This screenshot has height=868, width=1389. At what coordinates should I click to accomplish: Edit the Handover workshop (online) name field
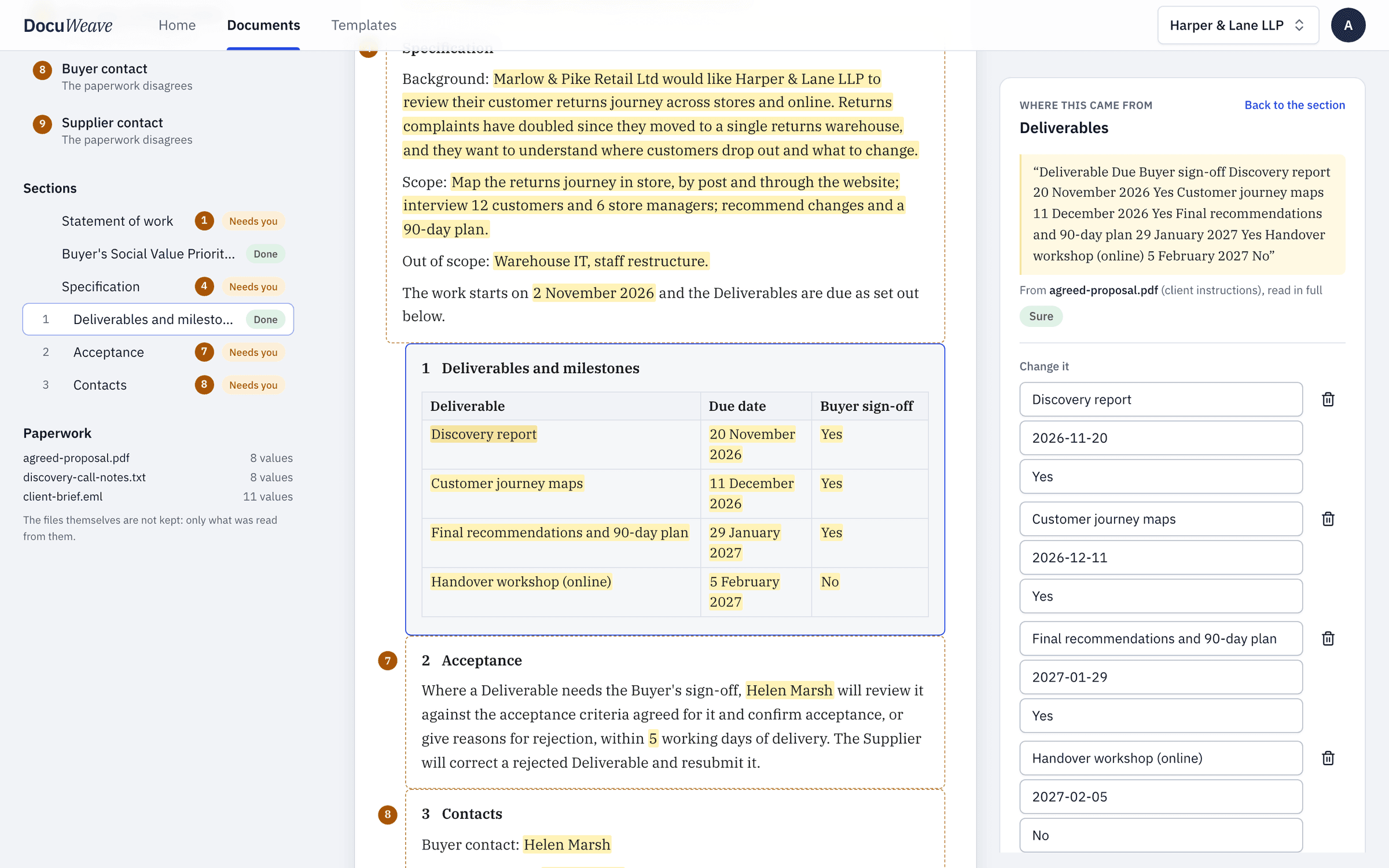(1160, 758)
